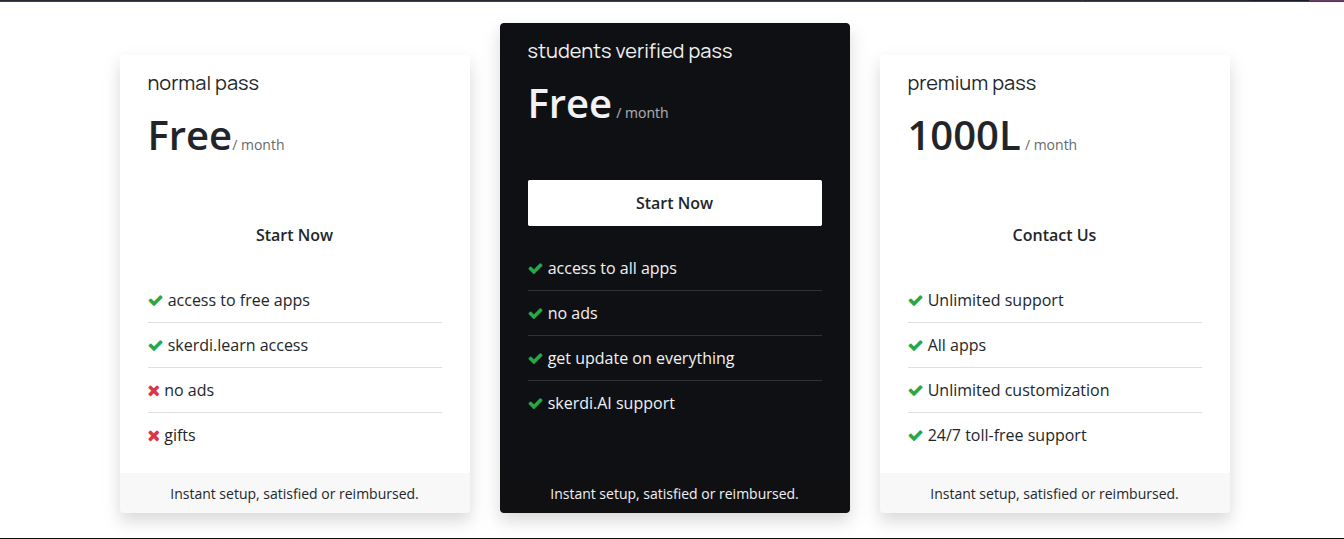Click green checkmark next to skerdi.learn access
Image resolution: width=1344 pixels, height=539 pixels.
pyautogui.click(x=155, y=346)
